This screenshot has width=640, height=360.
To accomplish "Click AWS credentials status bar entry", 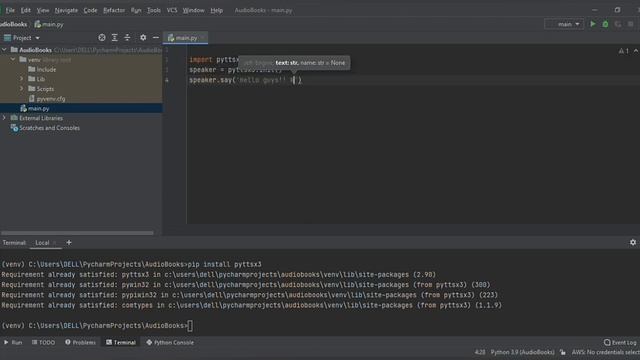I will pyautogui.click(x=606, y=352).
